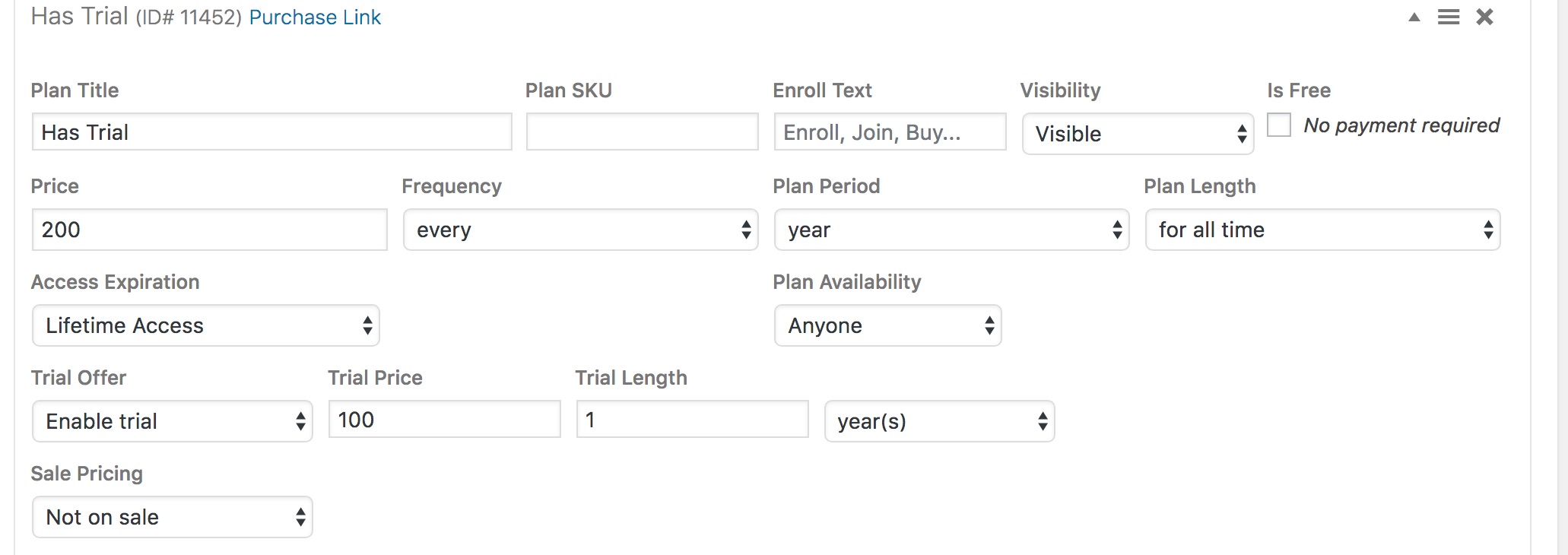
Task: Change the Trial Price of 100
Action: [444, 419]
